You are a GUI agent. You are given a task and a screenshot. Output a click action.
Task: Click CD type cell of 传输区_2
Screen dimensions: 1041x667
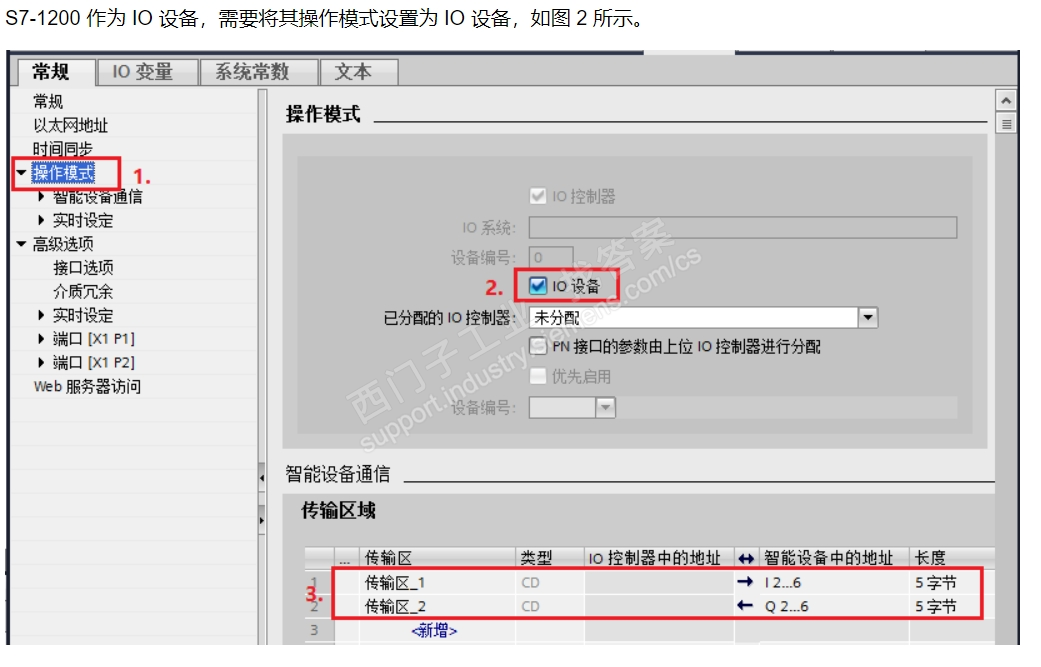(x=550, y=607)
